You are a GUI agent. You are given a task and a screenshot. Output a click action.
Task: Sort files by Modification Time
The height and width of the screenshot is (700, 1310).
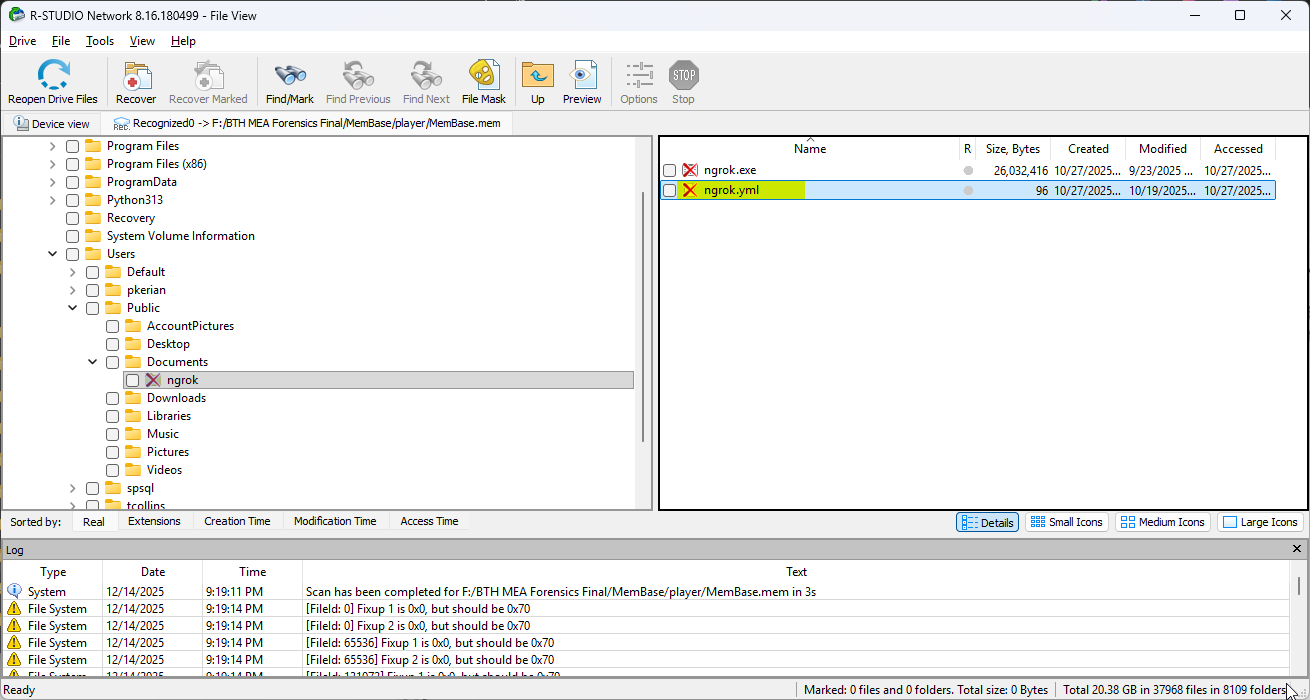[x=335, y=521]
